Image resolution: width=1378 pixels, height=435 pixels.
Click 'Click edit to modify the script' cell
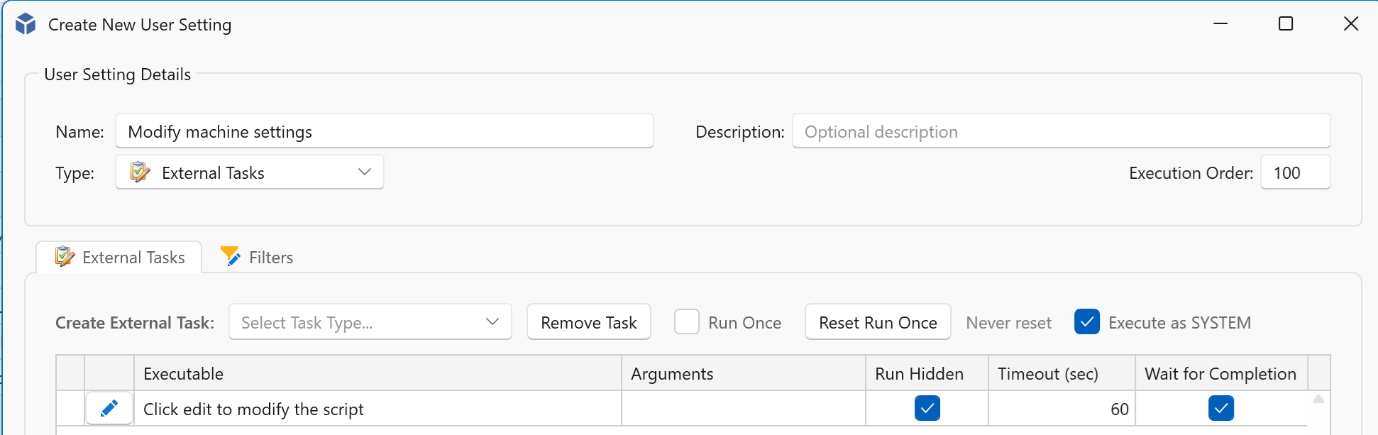pos(378,408)
